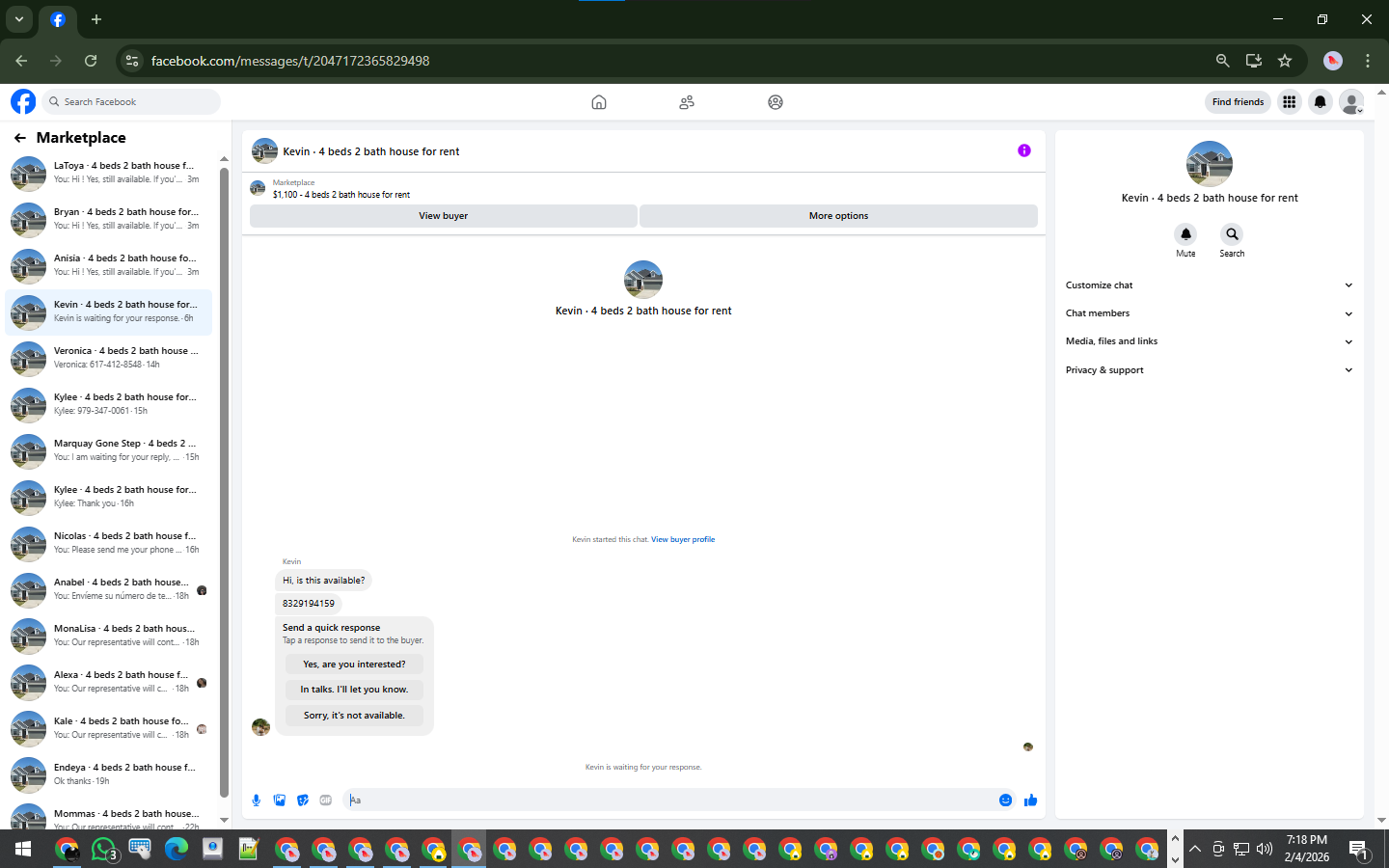The image size is (1389, 868).
Task: Open the Friends icon in top navigation
Action: [x=687, y=102]
